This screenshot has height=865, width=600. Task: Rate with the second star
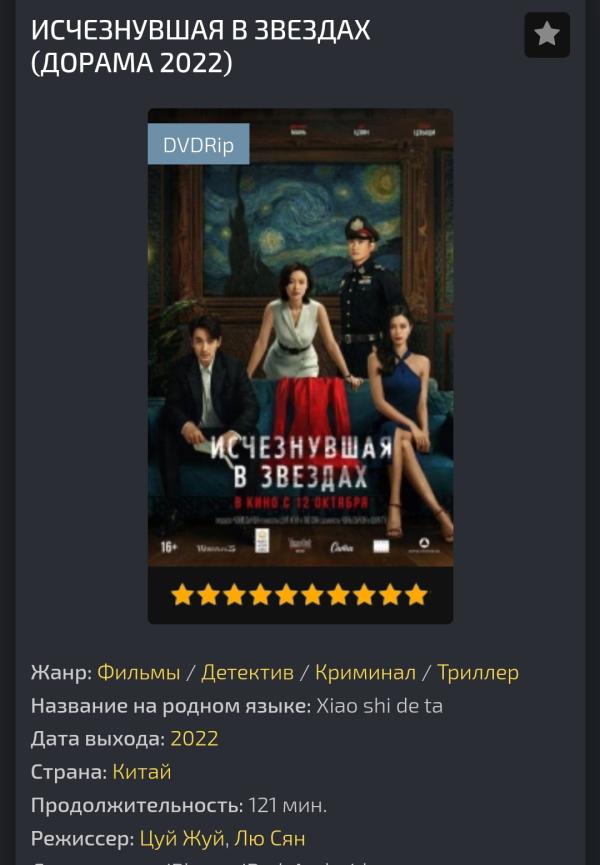[x=208, y=595]
